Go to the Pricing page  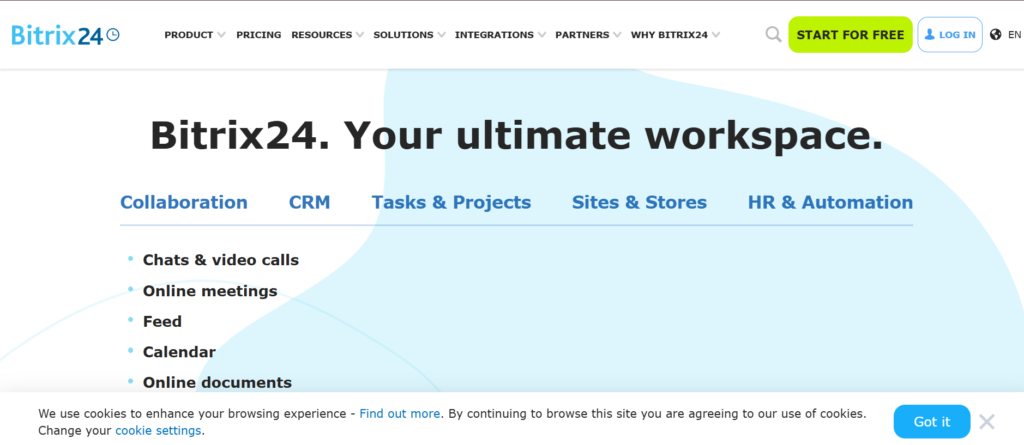pos(258,35)
